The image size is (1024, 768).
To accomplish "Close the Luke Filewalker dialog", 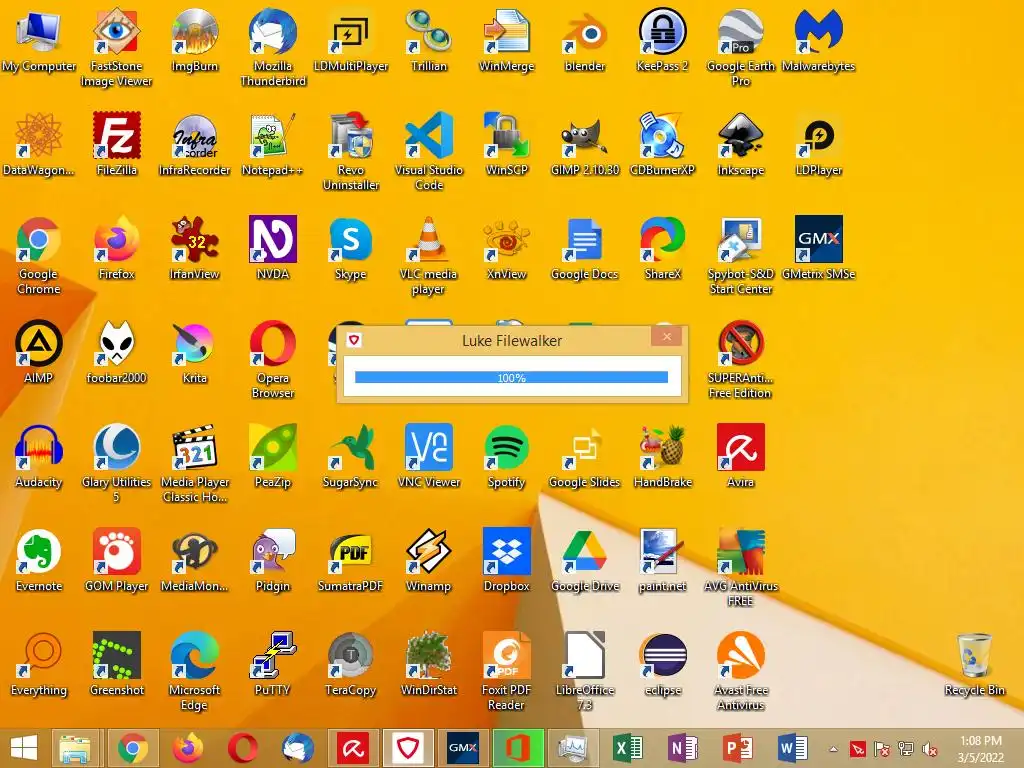I will pos(666,336).
